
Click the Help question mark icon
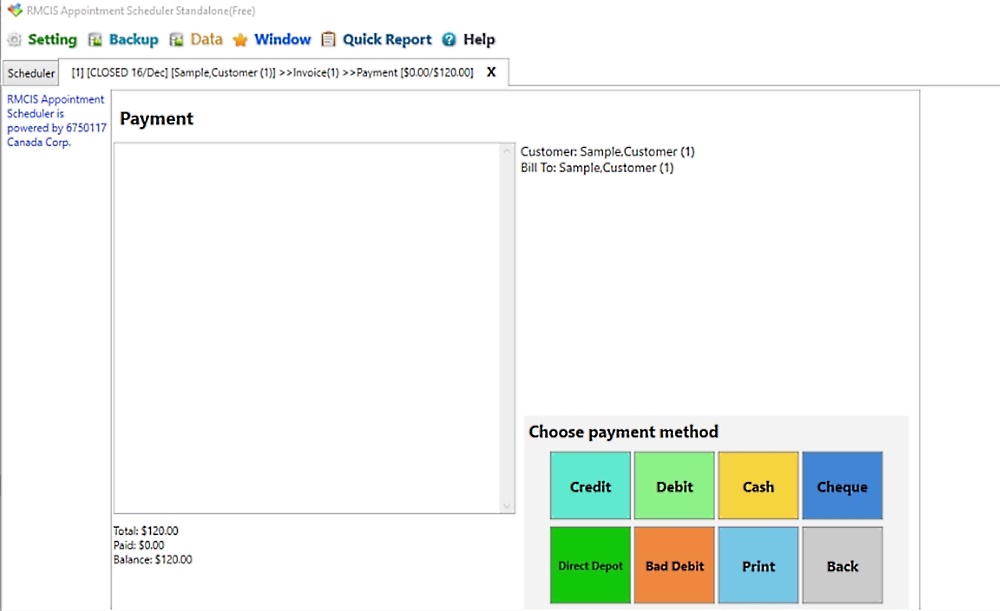point(449,40)
